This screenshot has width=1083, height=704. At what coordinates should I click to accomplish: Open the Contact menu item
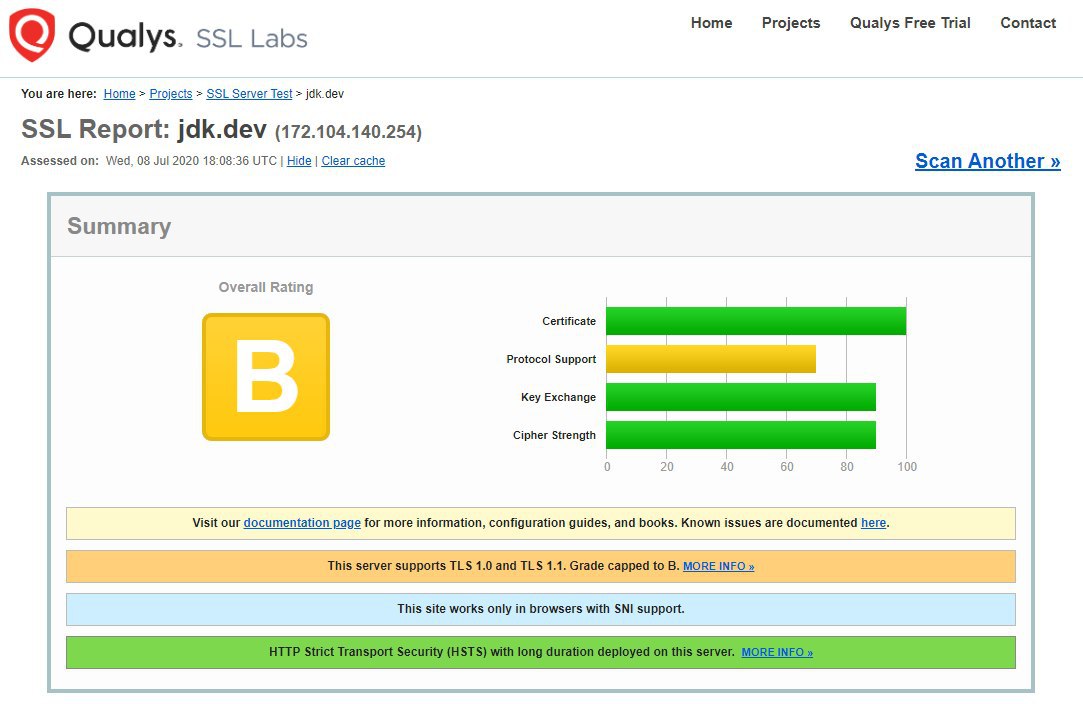(x=1028, y=23)
